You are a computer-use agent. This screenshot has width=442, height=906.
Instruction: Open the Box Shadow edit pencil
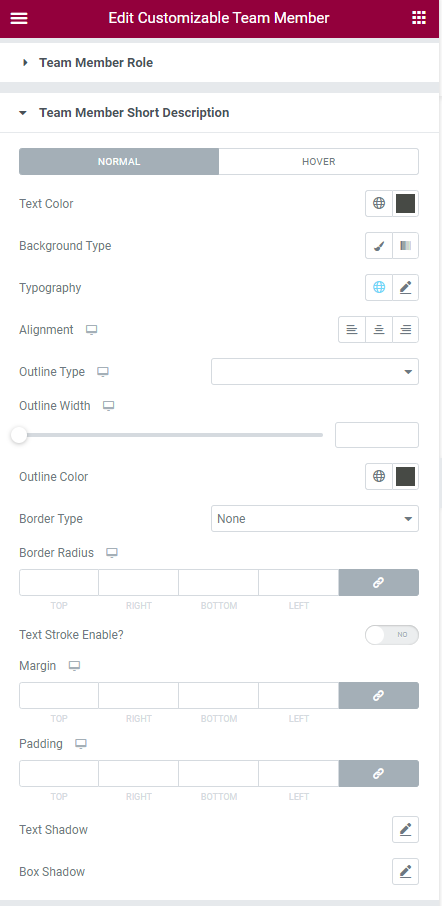pyautogui.click(x=406, y=871)
